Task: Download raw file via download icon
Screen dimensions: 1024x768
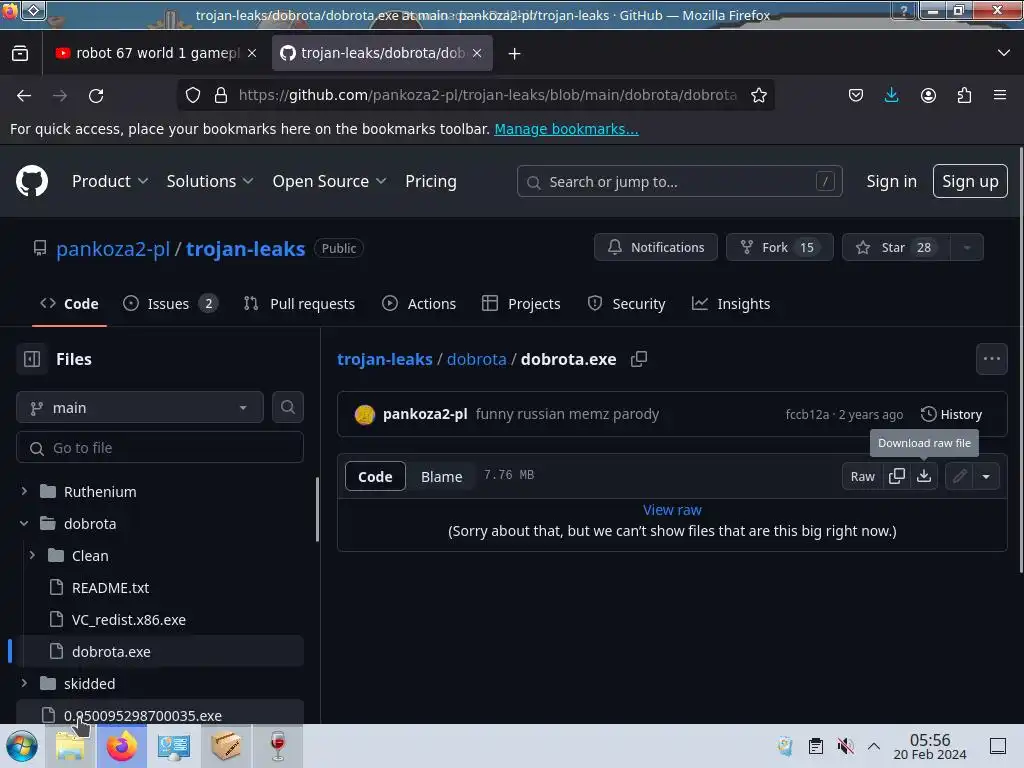Action: [923, 476]
